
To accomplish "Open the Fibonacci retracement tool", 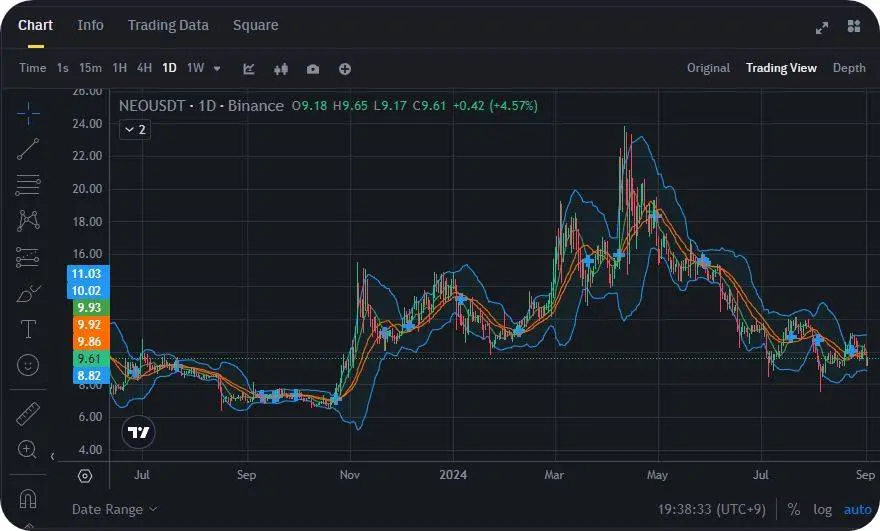I will [x=28, y=185].
